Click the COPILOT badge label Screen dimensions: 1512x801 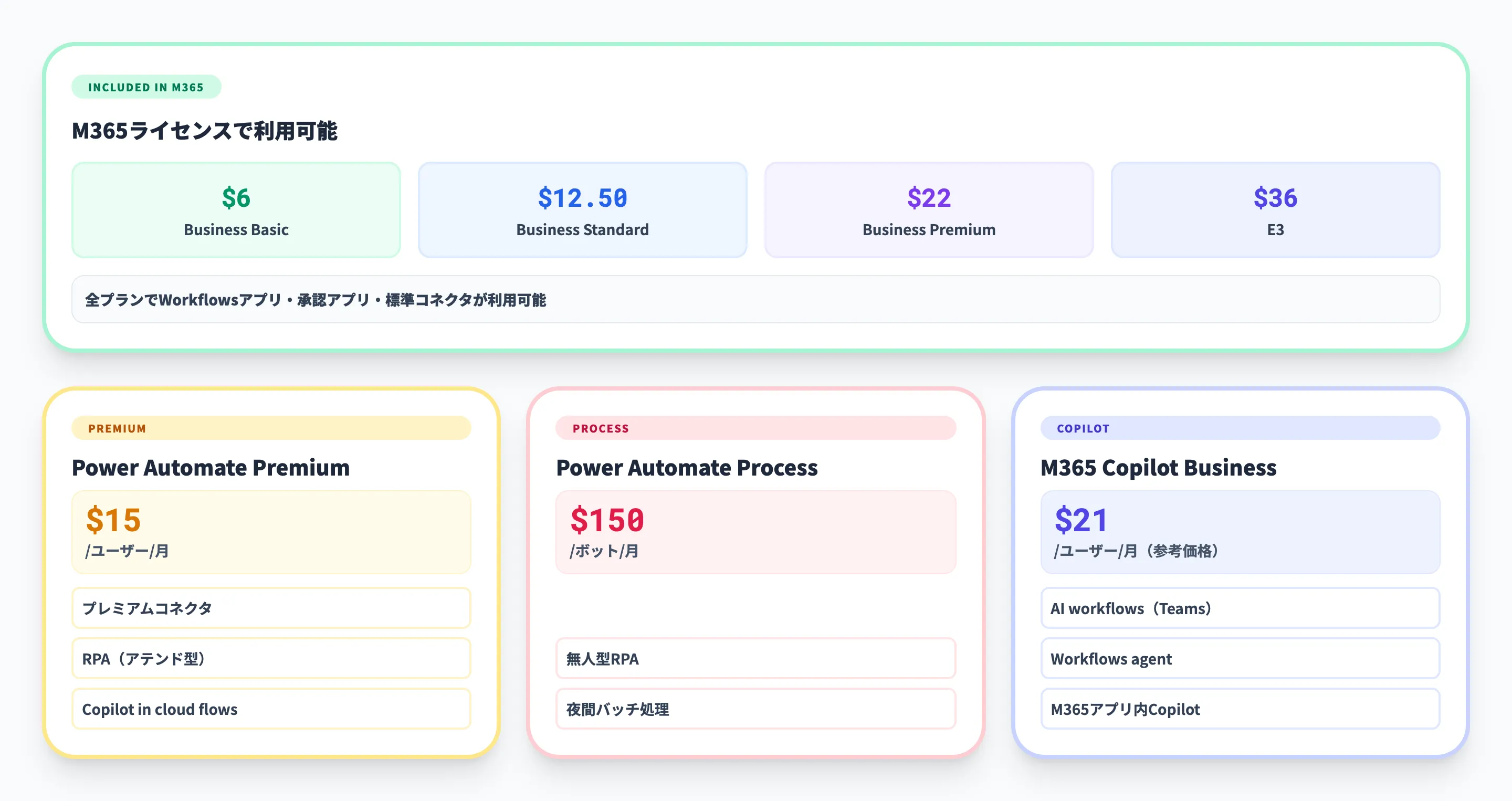tap(1083, 428)
